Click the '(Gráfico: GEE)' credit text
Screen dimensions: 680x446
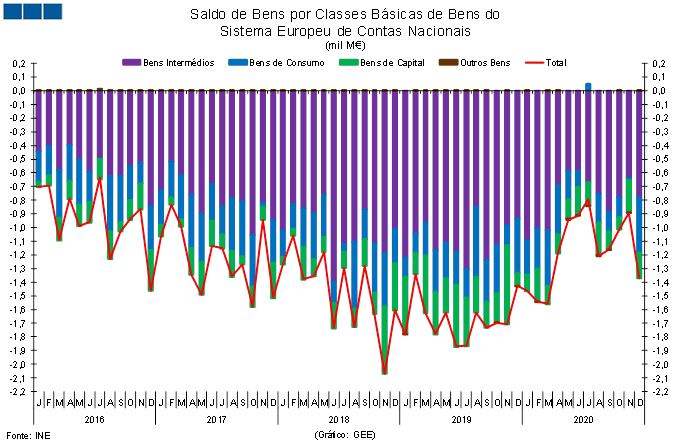click(x=345, y=434)
